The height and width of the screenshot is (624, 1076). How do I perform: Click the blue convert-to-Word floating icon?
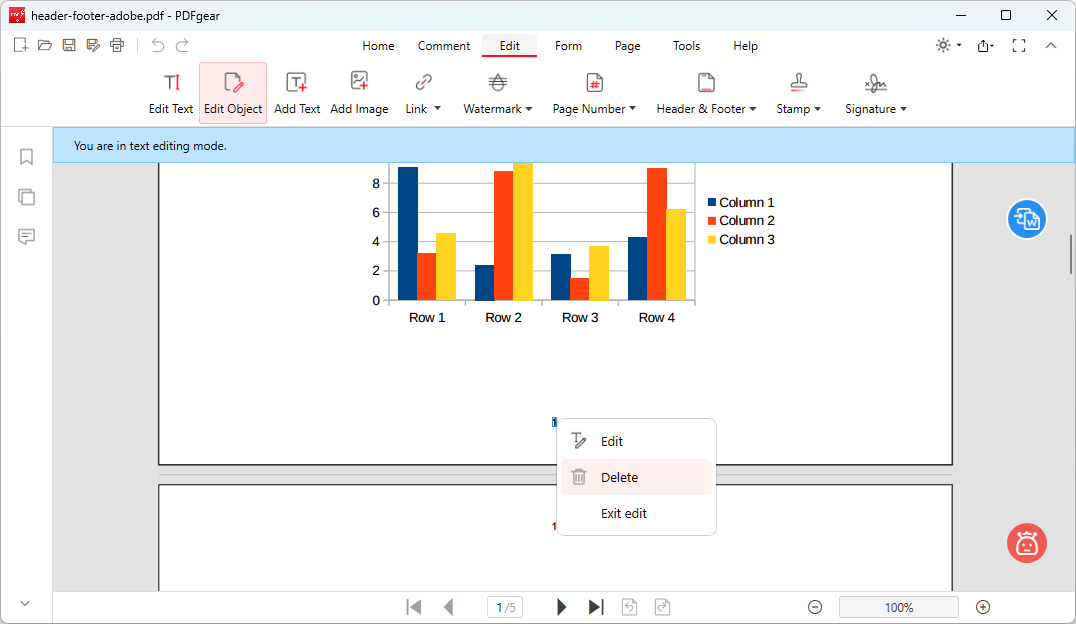pyautogui.click(x=1026, y=219)
